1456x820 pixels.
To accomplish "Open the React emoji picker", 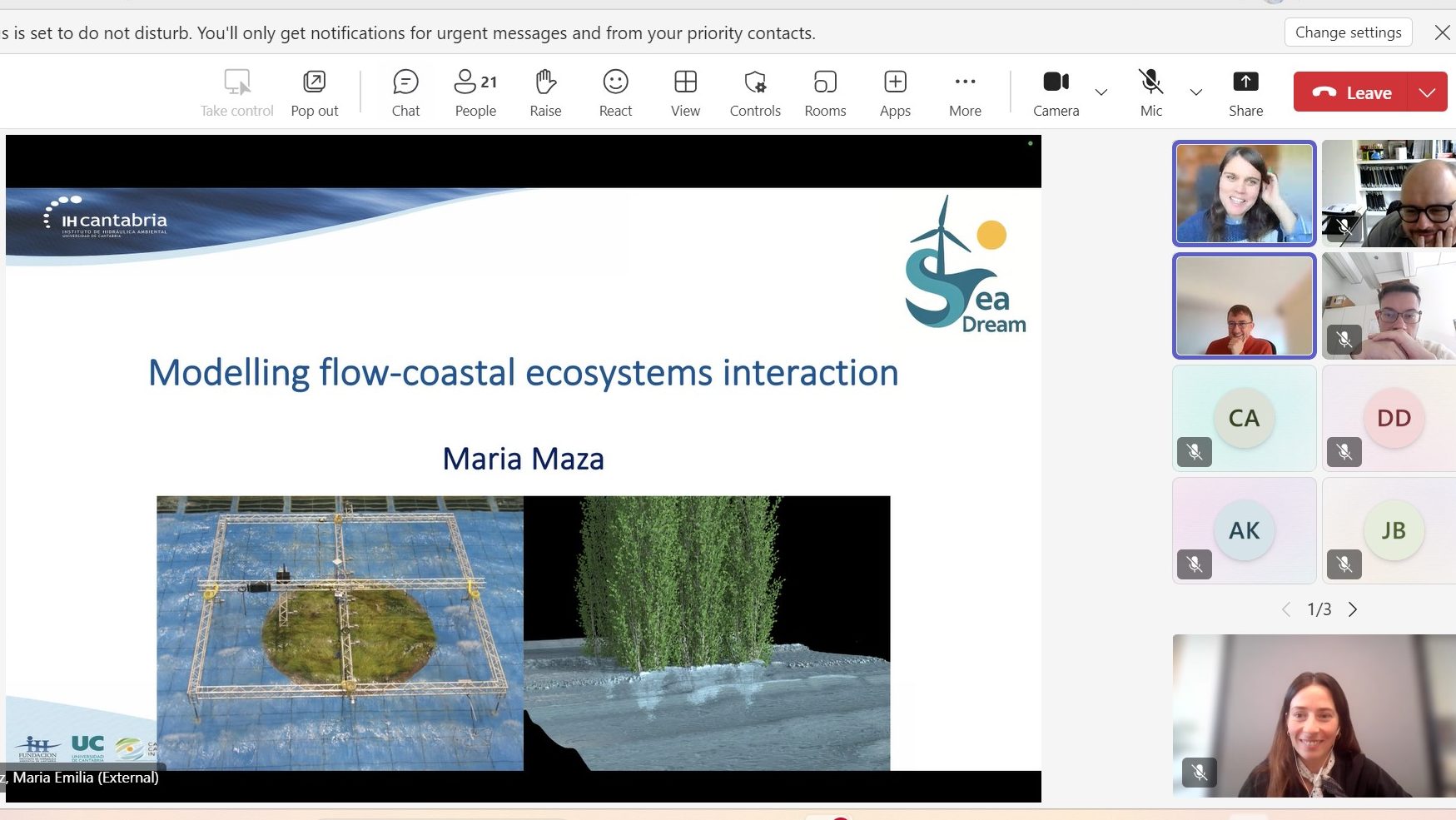I will point(615,92).
